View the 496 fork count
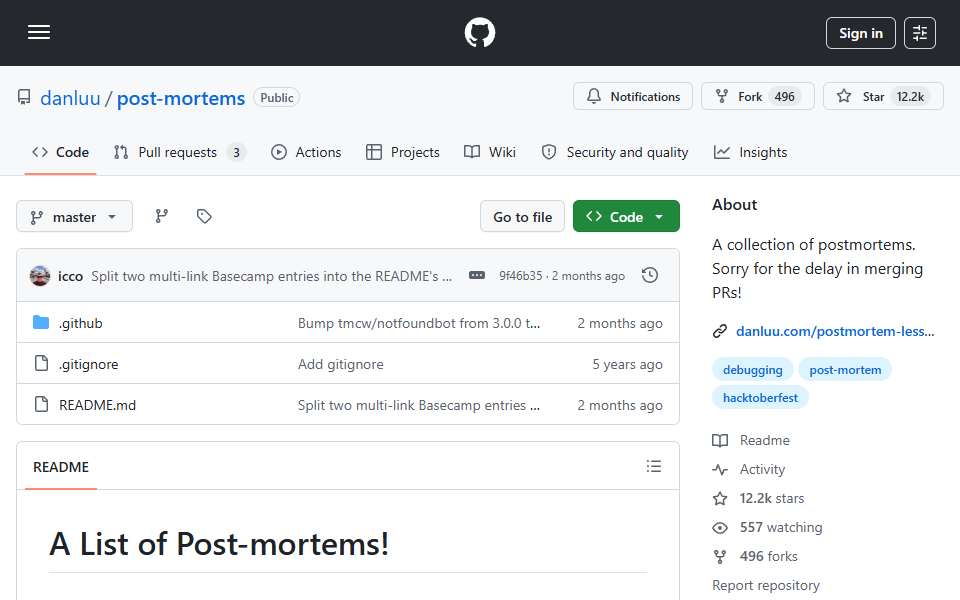The height and width of the screenshot is (600, 960). pos(784,97)
